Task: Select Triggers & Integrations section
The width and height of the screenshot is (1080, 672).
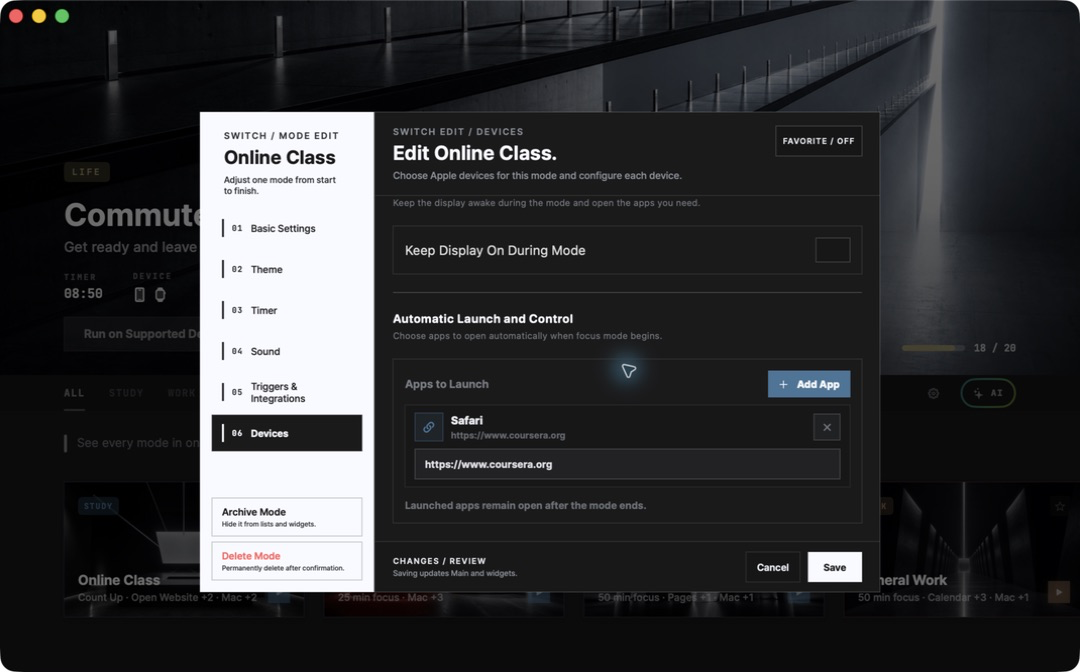Action: (287, 392)
